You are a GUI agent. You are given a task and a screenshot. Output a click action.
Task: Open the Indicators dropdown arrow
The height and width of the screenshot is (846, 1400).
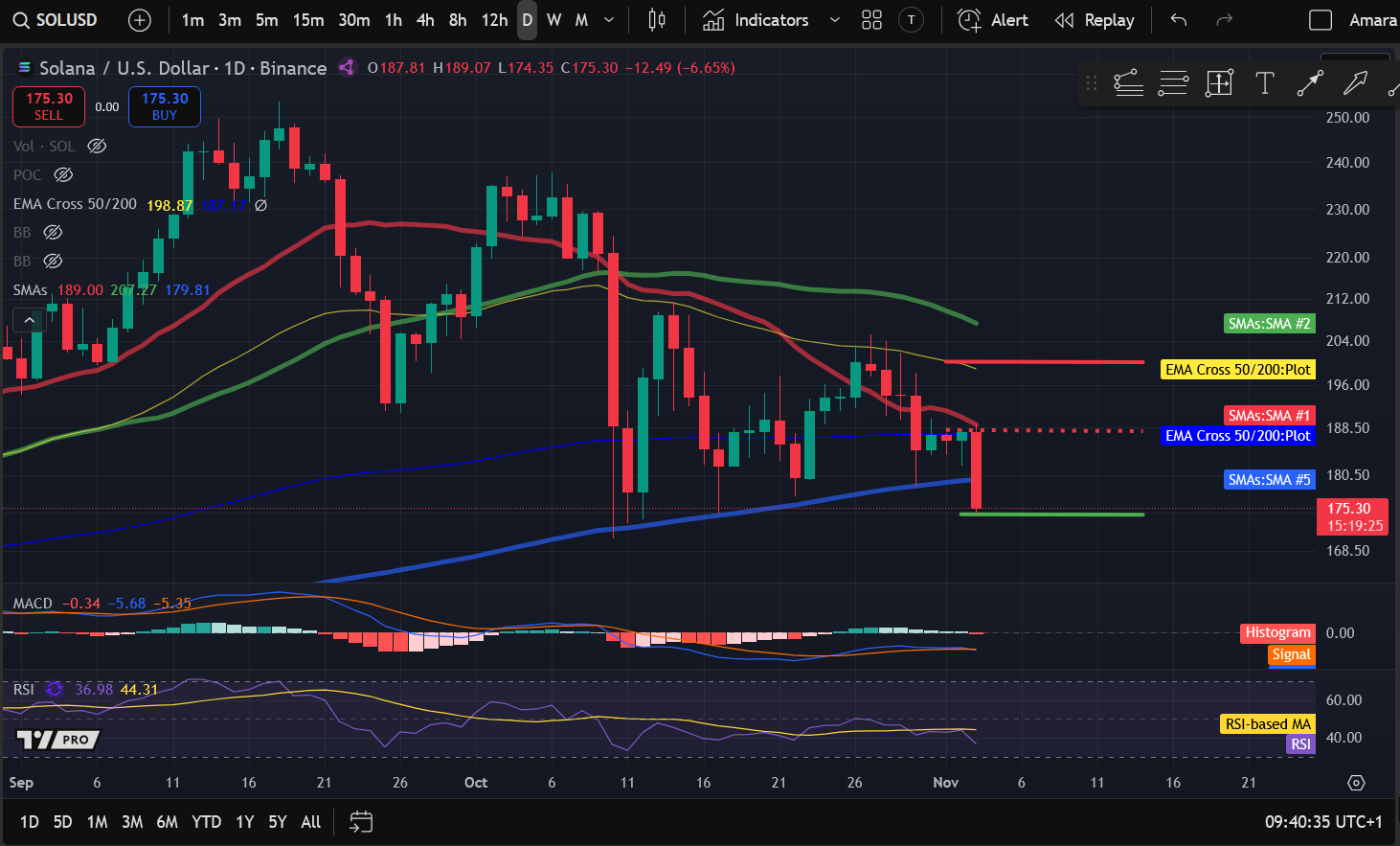(833, 19)
